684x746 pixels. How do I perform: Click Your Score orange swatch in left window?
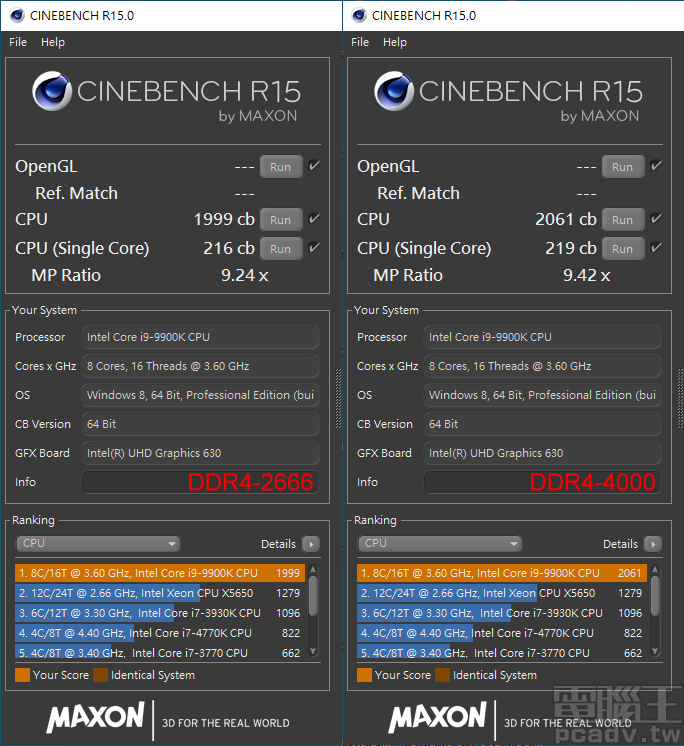coord(22,675)
